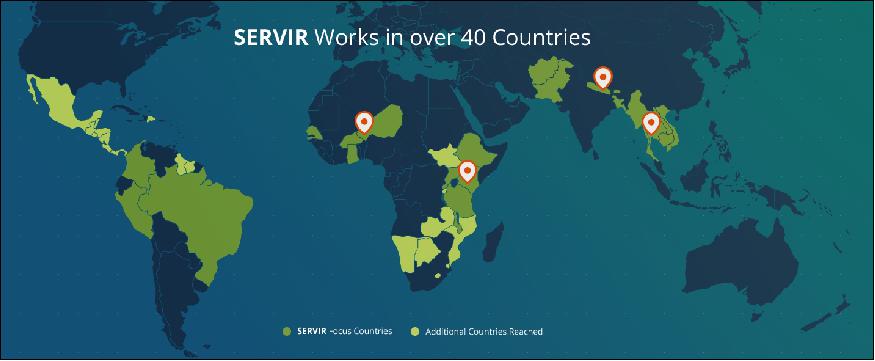Viewport: 875px width, 361px height.
Task: Click the 'Additional Countries Reached' legend label
Action: [x=484, y=331]
